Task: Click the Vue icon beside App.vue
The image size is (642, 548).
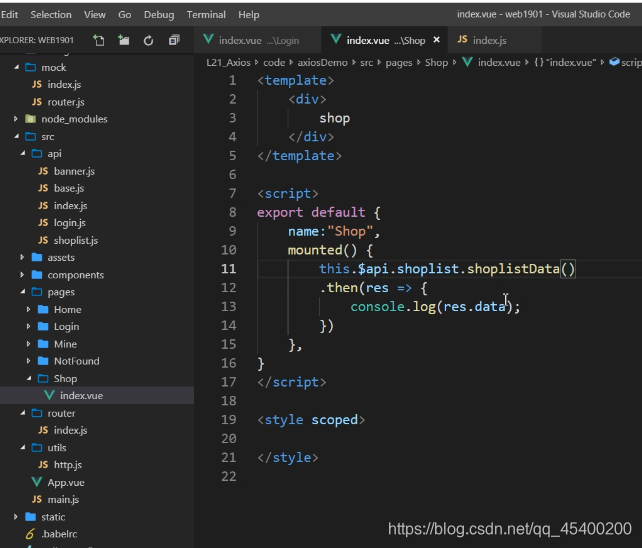Action: click(36, 482)
